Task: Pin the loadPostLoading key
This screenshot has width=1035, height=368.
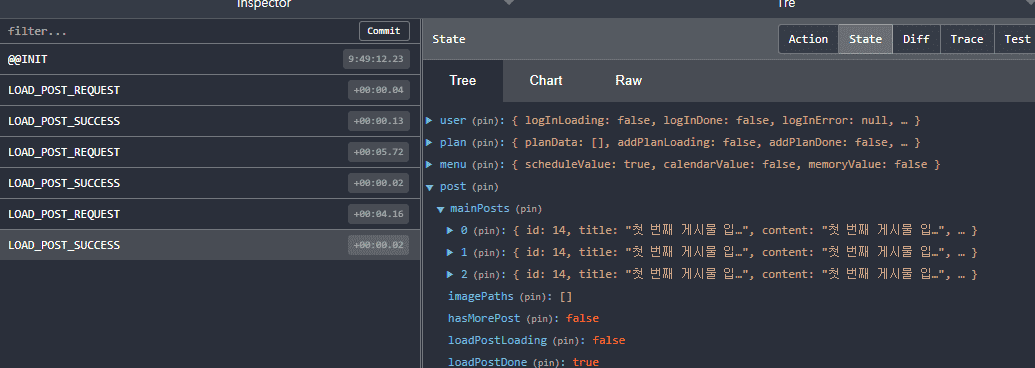Action: tap(567, 341)
